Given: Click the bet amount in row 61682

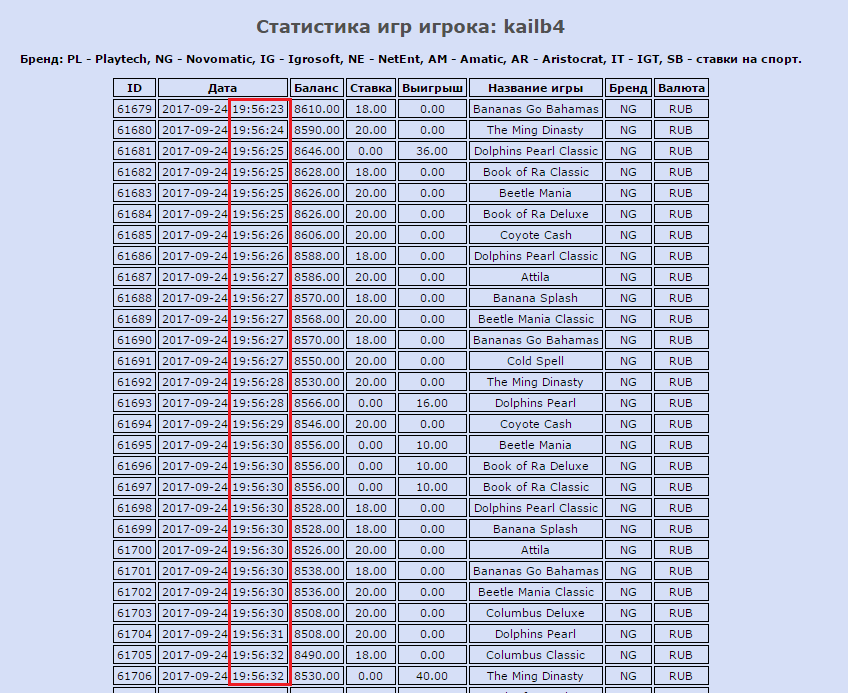Looking at the screenshot, I should pos(371,172).
